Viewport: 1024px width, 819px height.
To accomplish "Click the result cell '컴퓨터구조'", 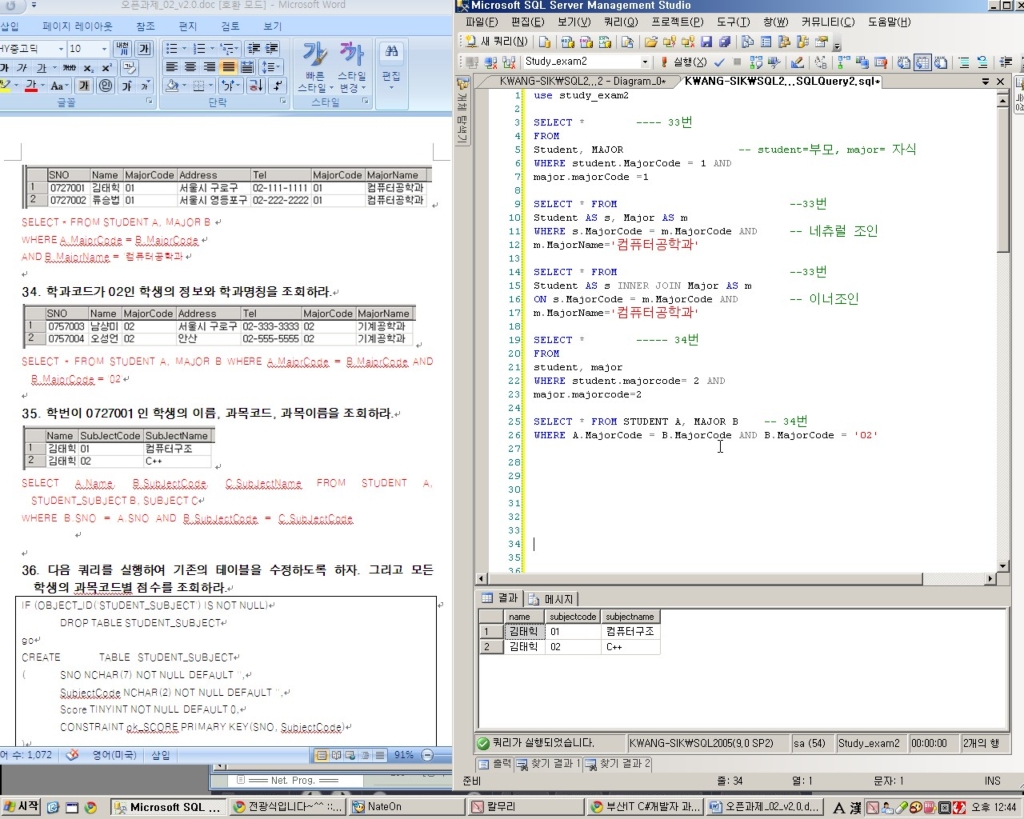I will 630,632.
